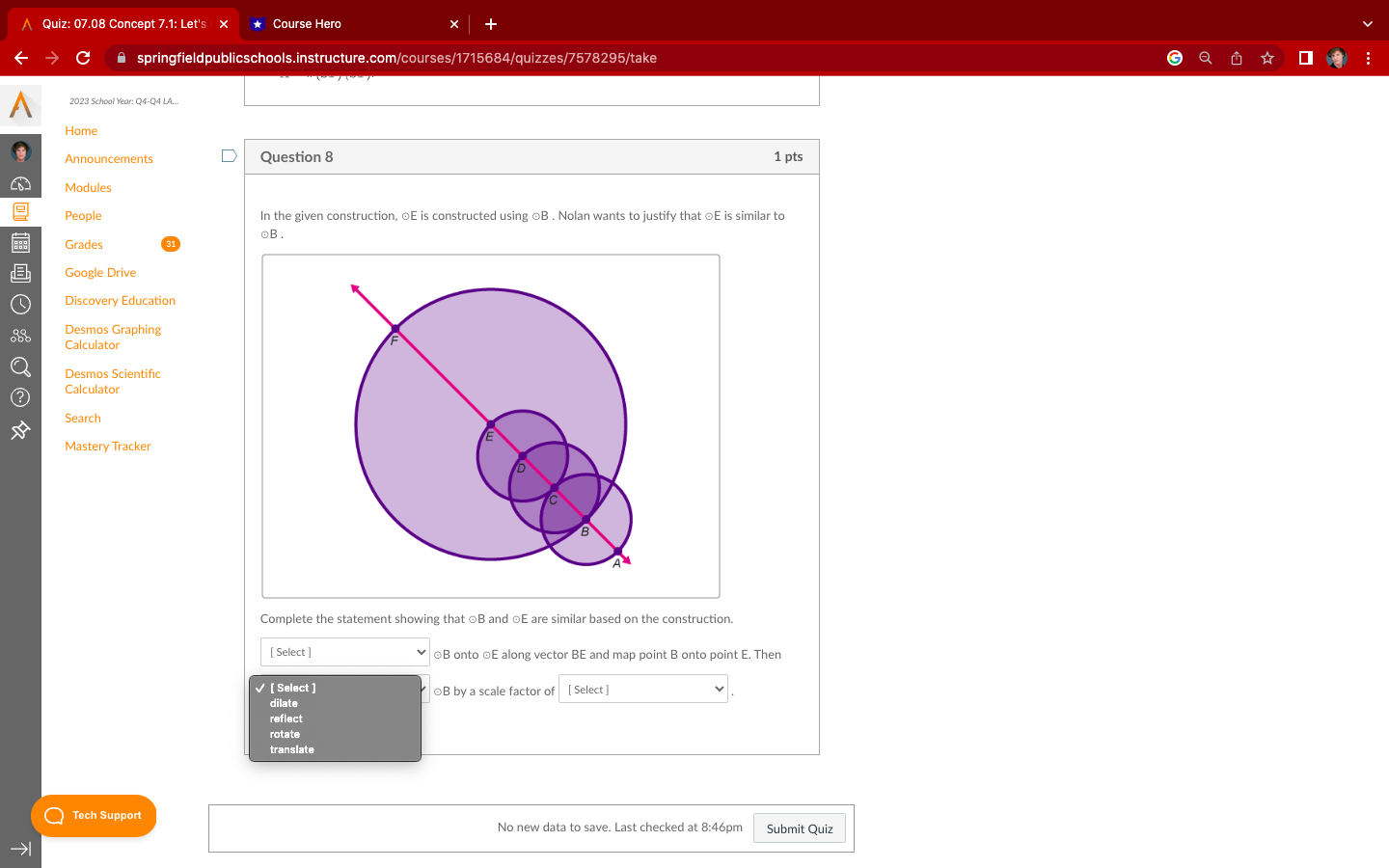Open the first [ Select ] transformation dropdown
This screenshot has height=868, width=1389.
click(344, 652)
